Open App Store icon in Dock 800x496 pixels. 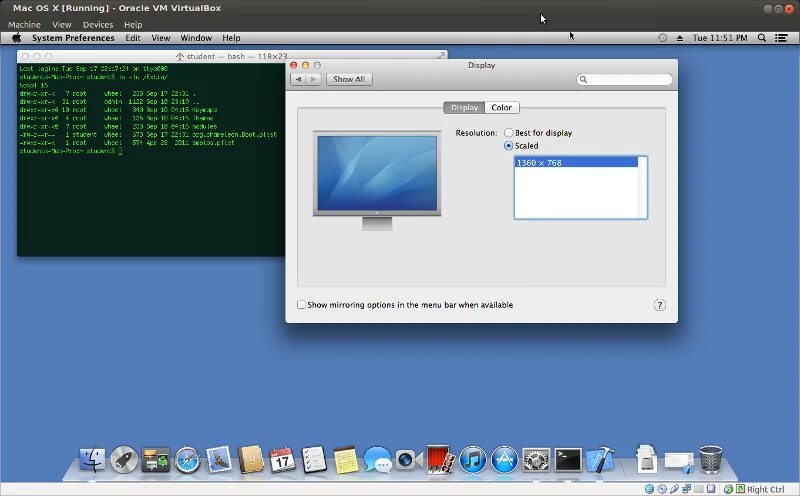504,460
